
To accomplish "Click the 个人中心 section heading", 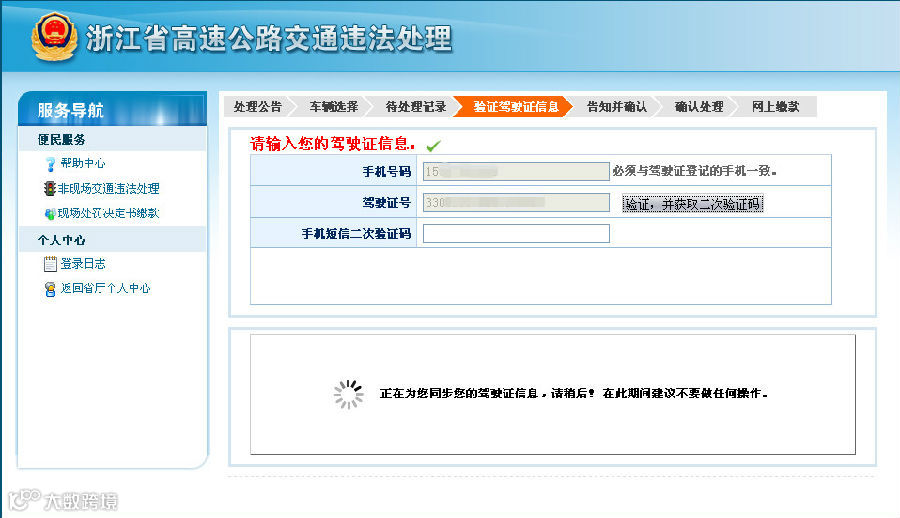I will (x=62, y=240).
